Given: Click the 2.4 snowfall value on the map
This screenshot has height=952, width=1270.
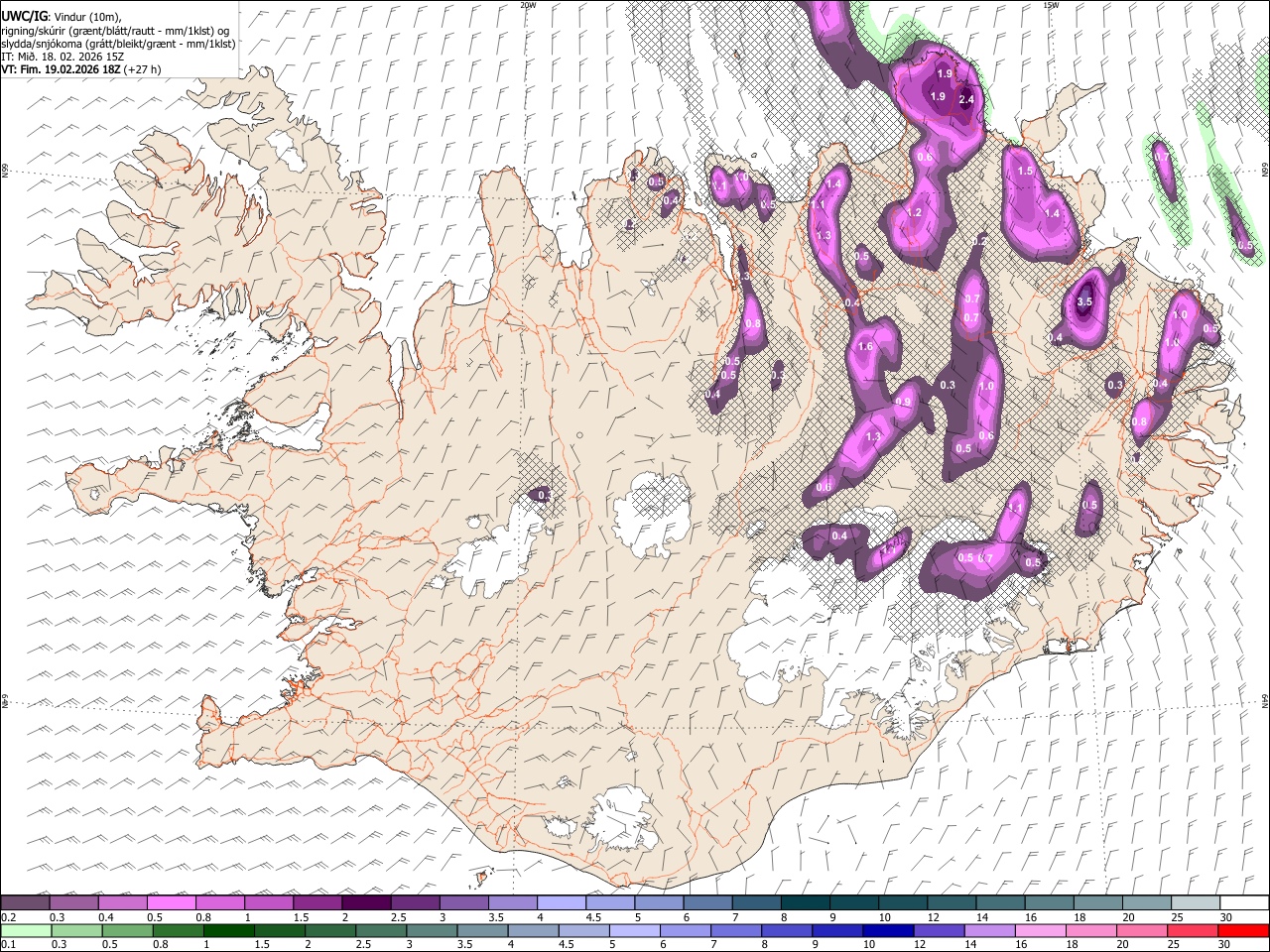Looking at the screenshot, I should tap(967, 100).
